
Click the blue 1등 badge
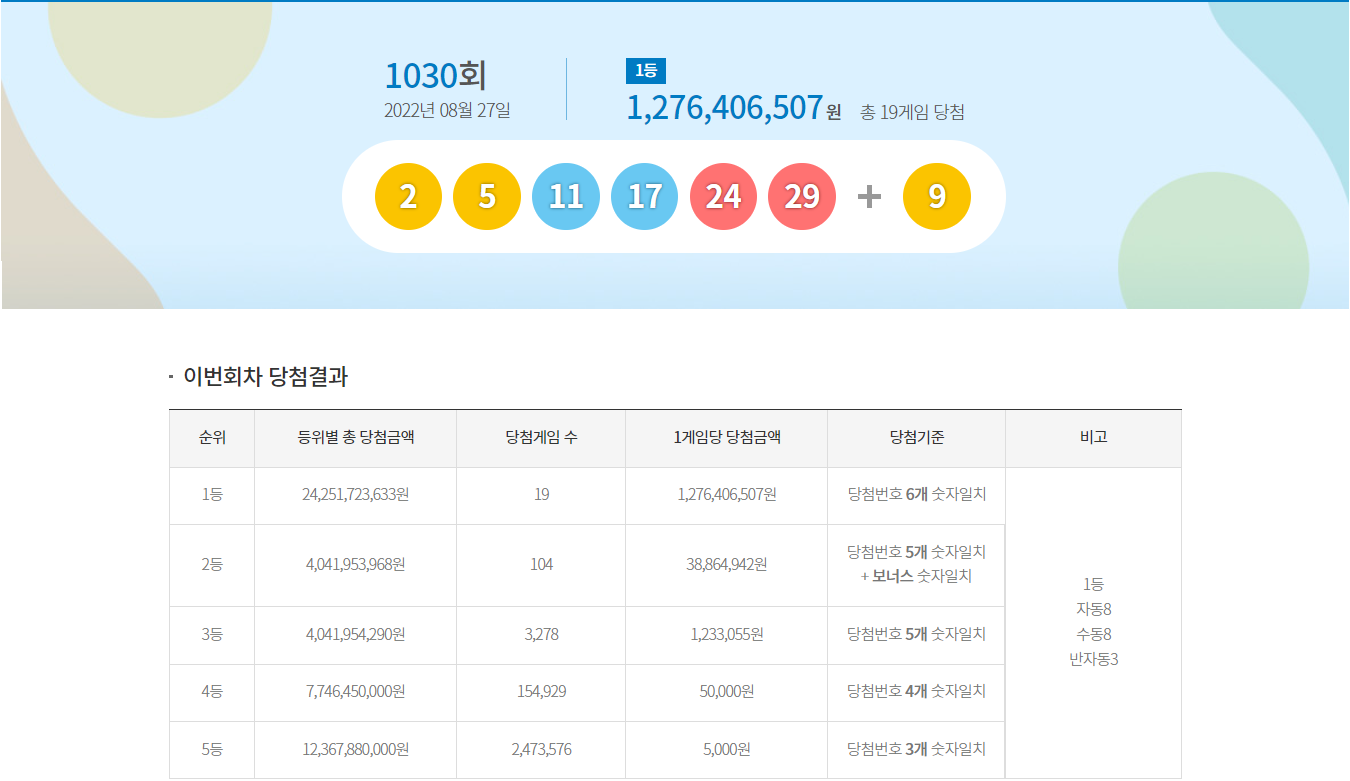(x=645, y=71)
